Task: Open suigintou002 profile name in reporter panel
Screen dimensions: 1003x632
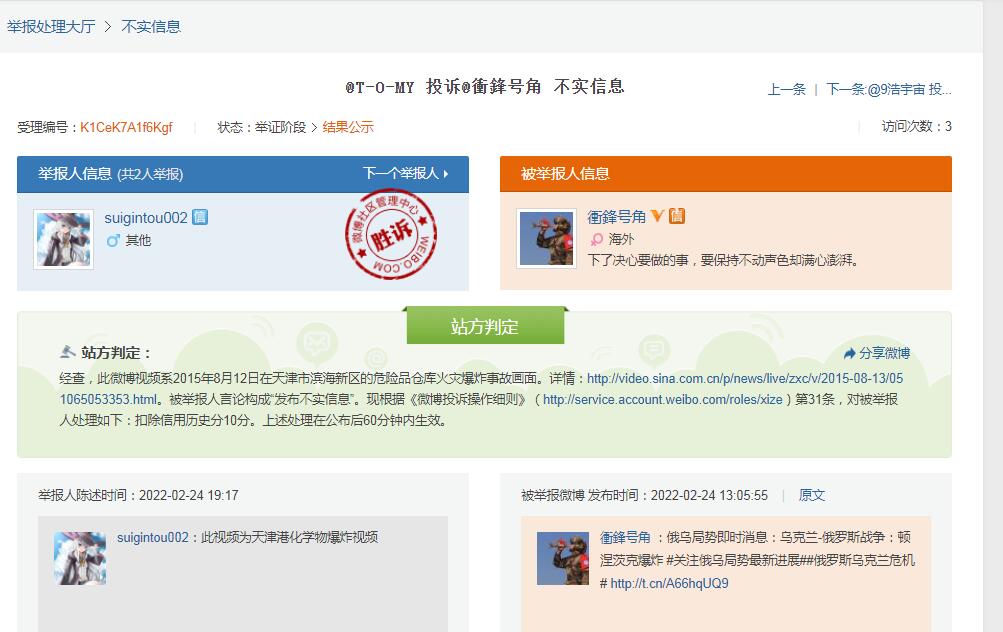Action: 146,217
